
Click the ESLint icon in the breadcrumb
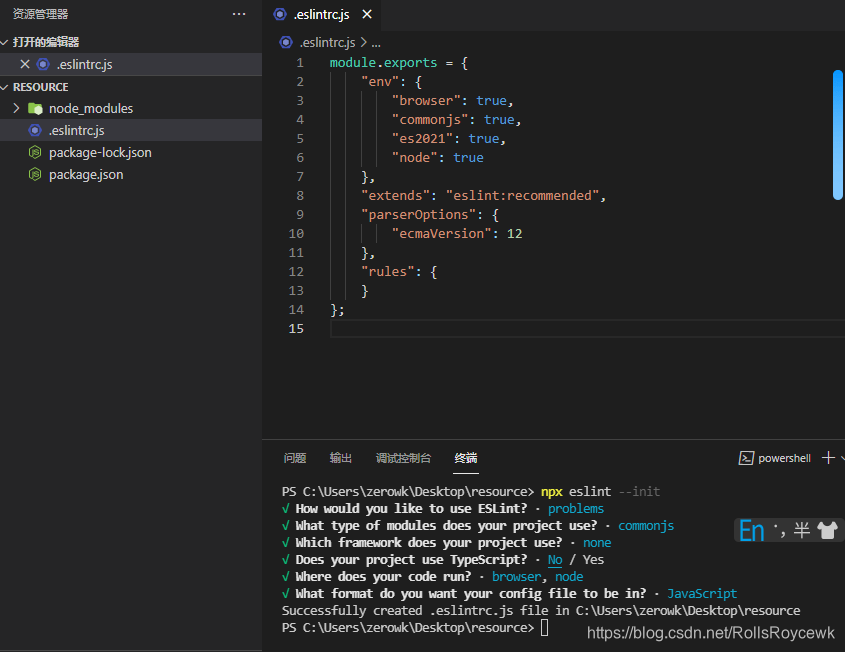pos(286,42)
